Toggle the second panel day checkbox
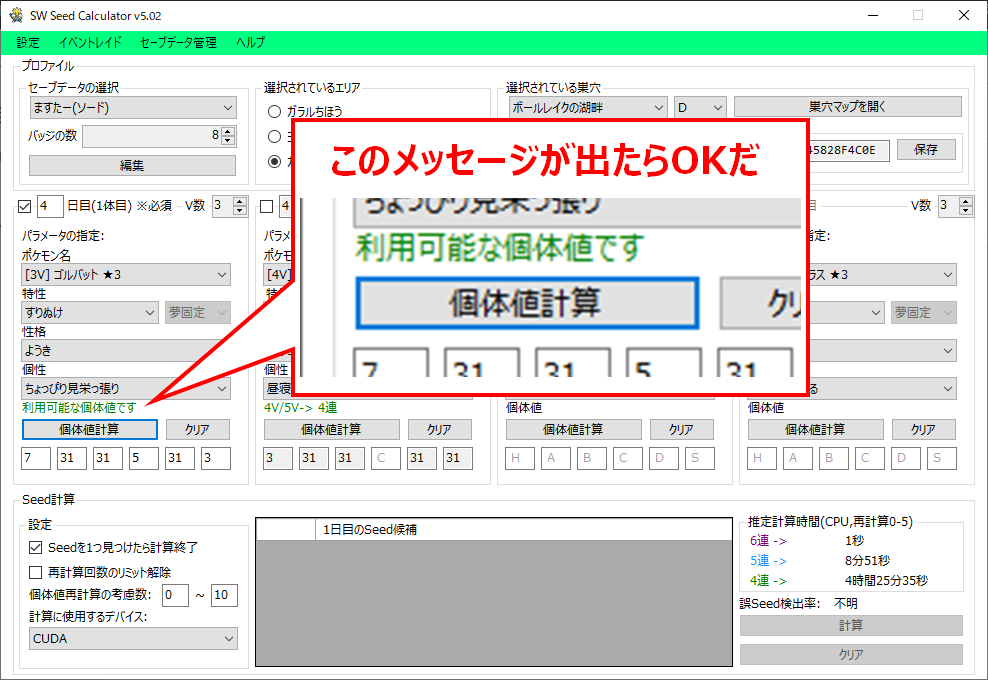The width and height of the screenshot is (988, 680). click(267, 206)
